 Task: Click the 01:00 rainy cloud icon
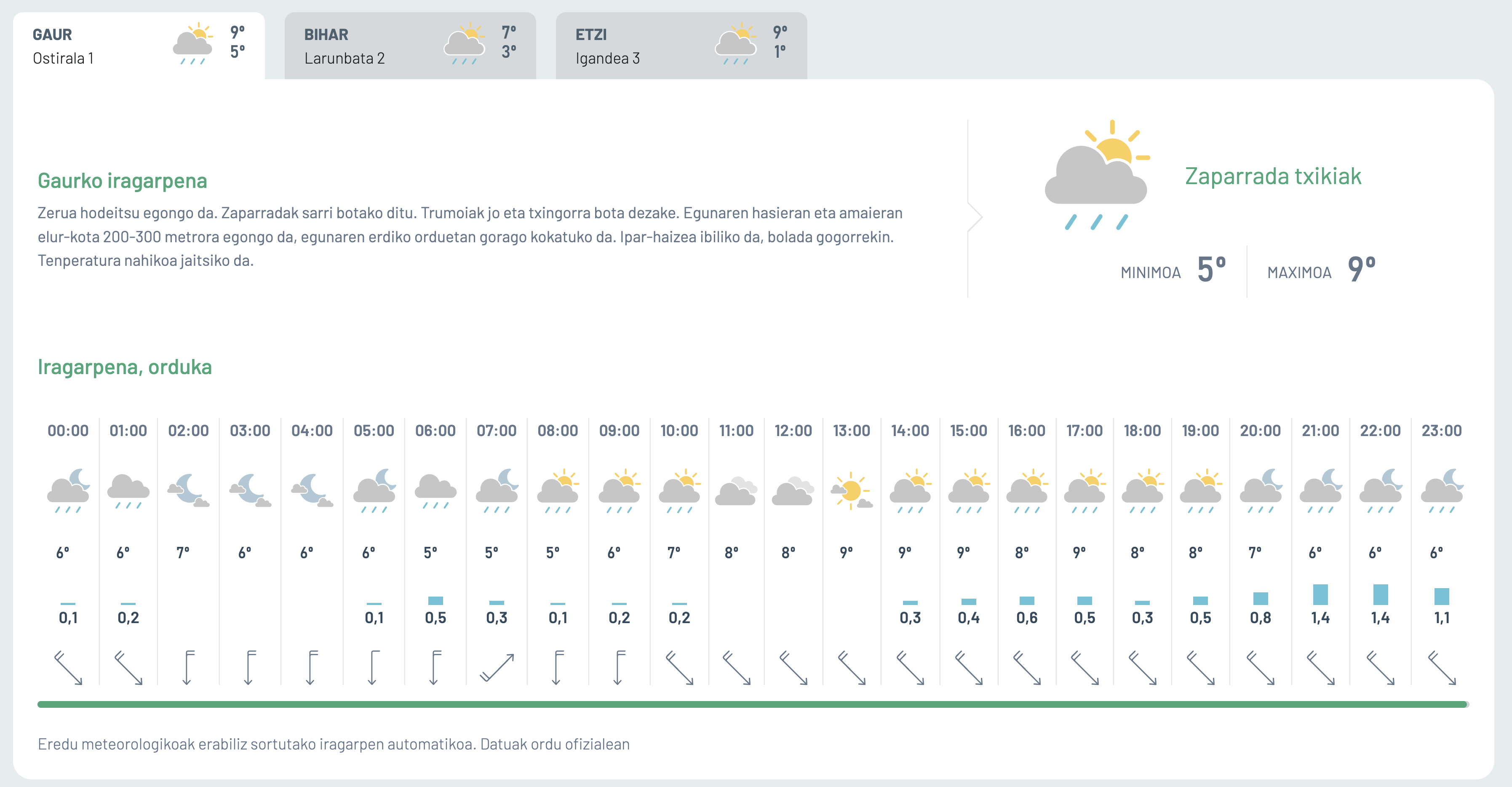128,491
